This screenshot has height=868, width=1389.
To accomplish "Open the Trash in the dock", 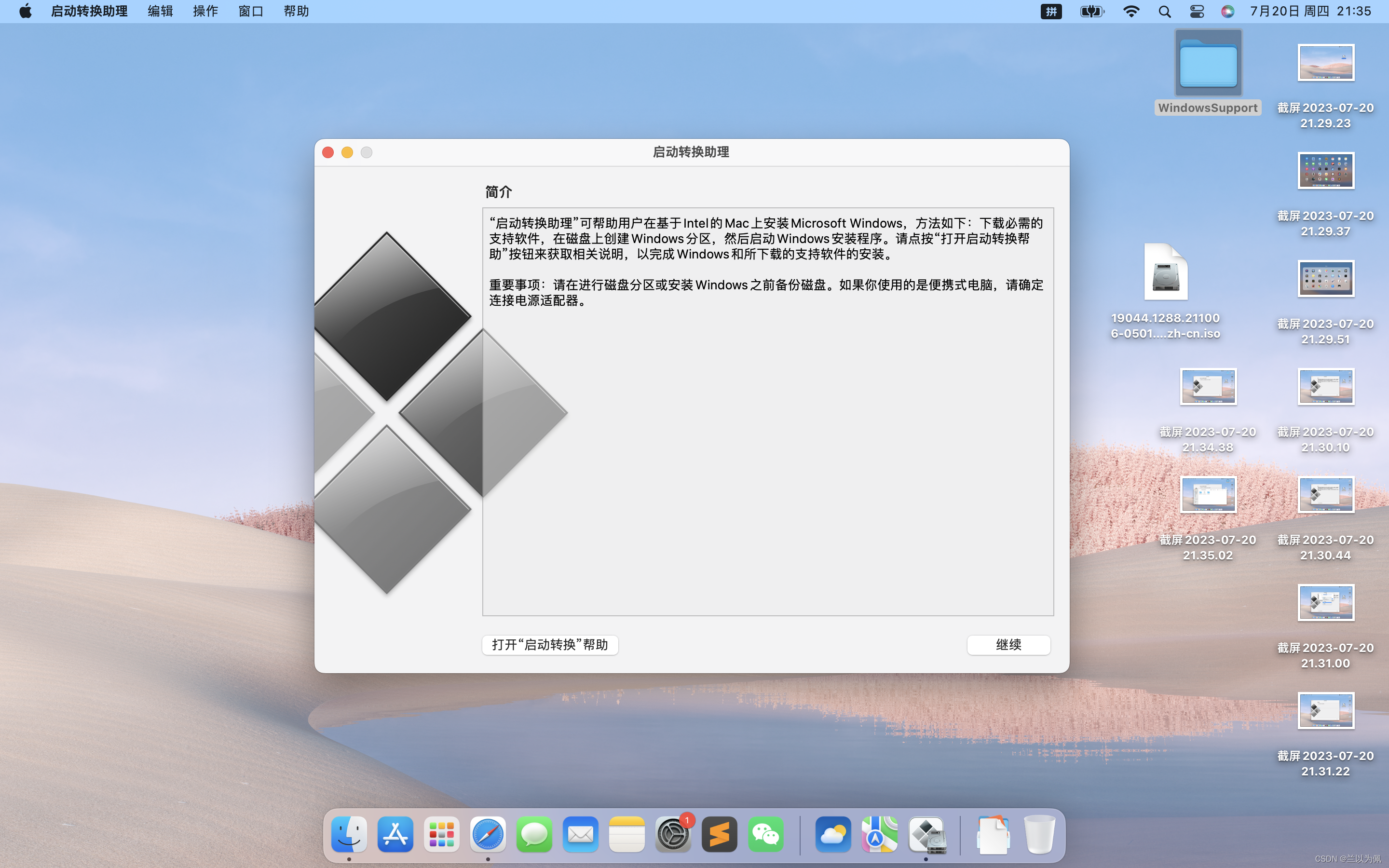I will (1039, 834).
